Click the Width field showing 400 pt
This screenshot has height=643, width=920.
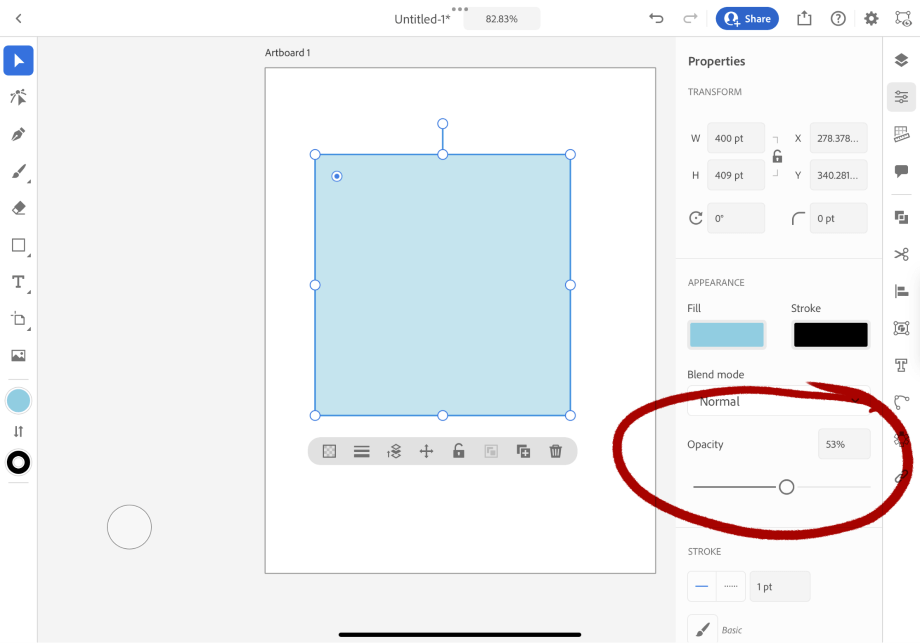click(736, 138)
